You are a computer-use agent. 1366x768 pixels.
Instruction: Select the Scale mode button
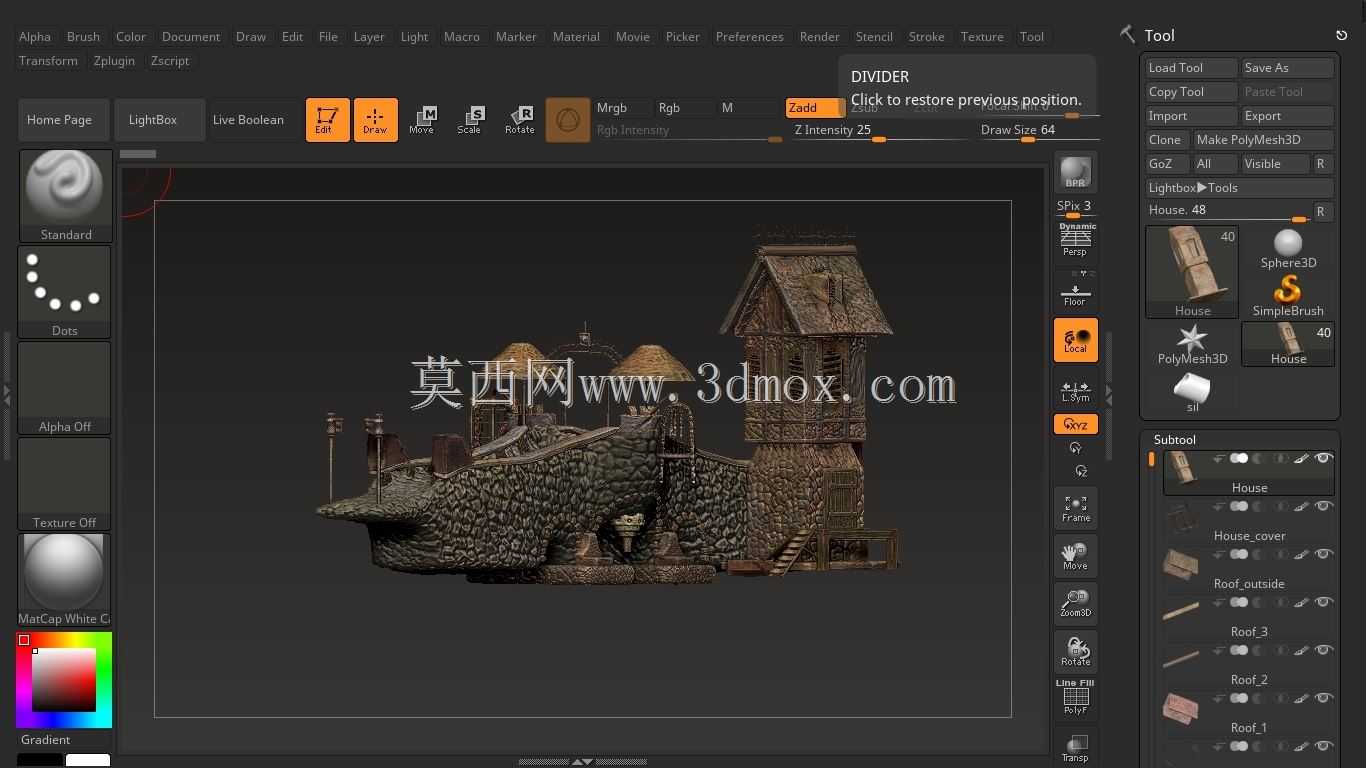tap(469, 120)
